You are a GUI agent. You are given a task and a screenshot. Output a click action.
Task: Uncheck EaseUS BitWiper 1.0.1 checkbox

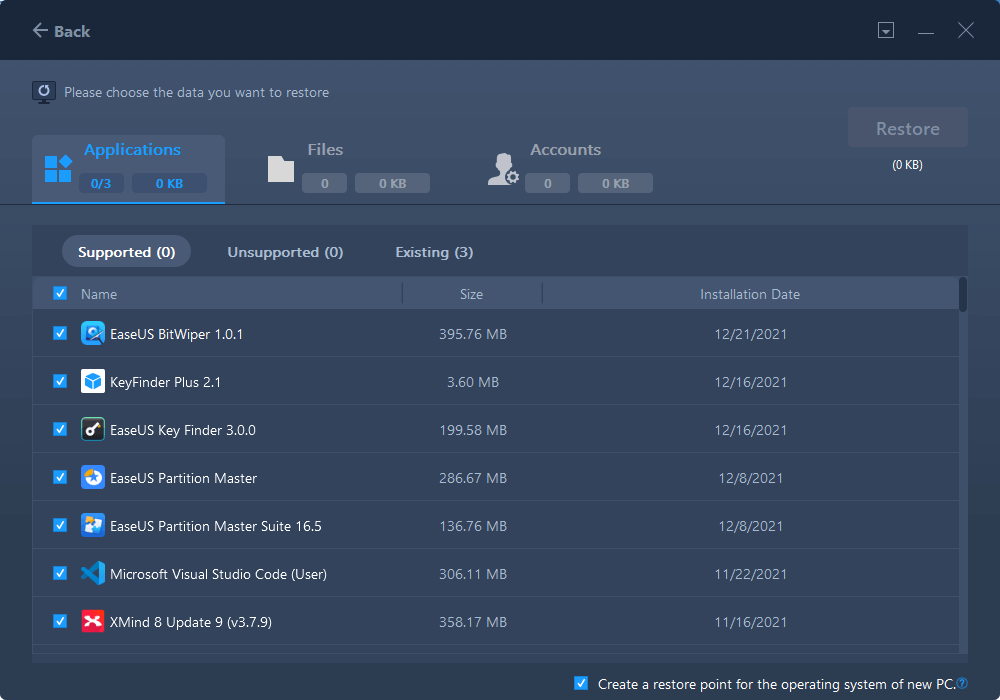tap(60, 333)
